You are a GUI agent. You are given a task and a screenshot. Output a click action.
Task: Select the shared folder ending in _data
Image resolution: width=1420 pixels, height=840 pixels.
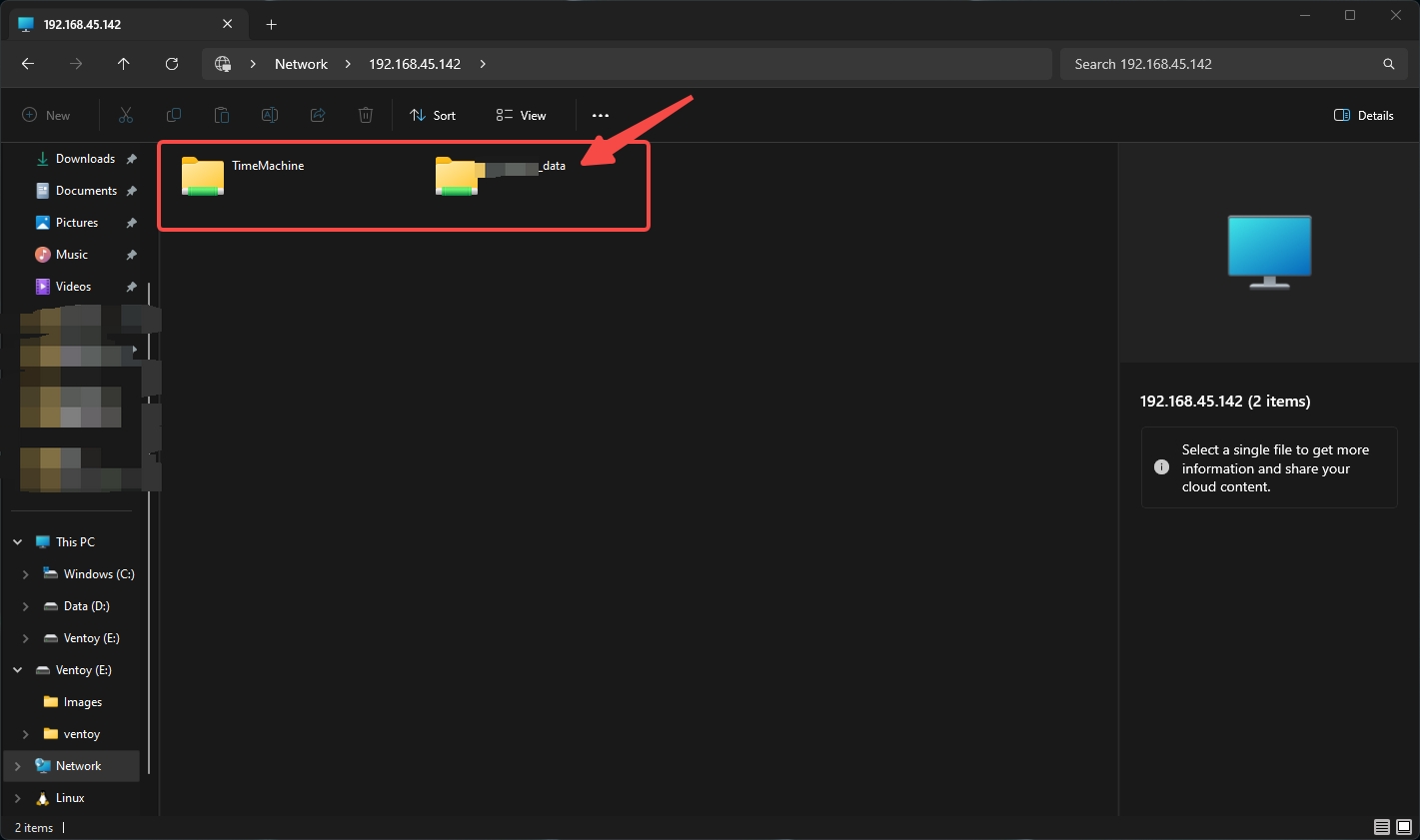tap(502, 176)
